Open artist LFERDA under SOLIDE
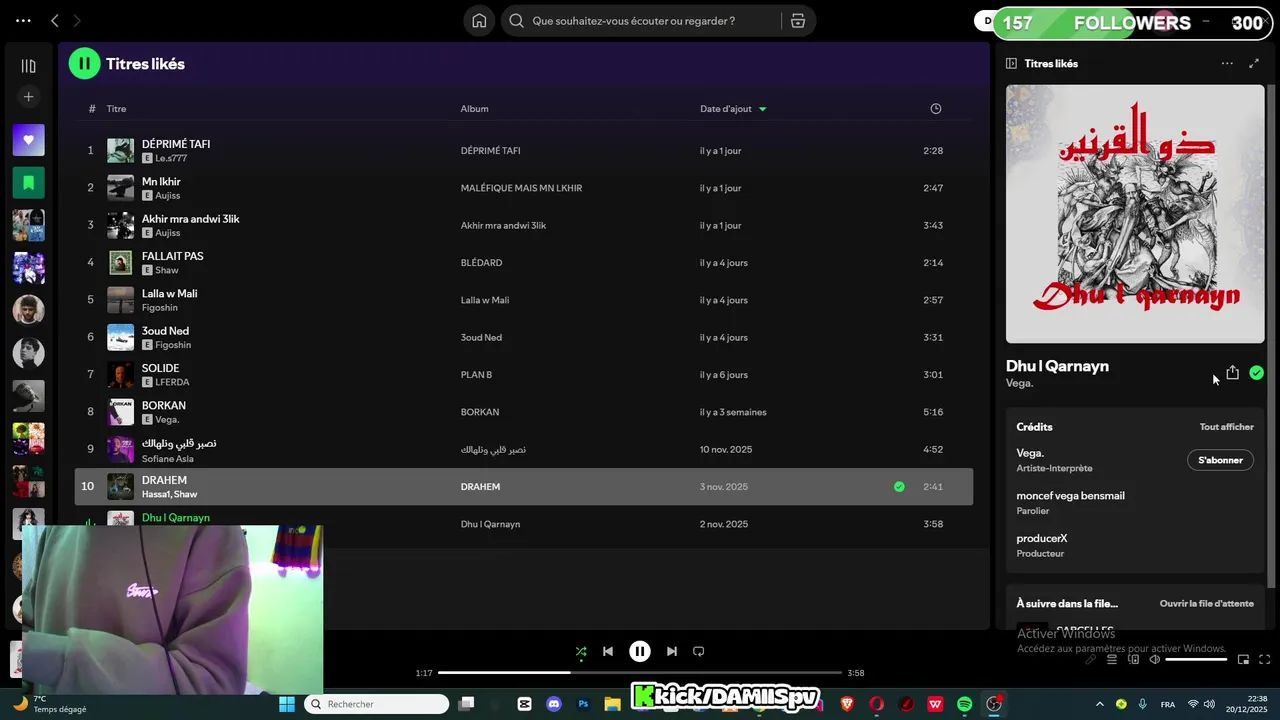 [x=172, y=383]
